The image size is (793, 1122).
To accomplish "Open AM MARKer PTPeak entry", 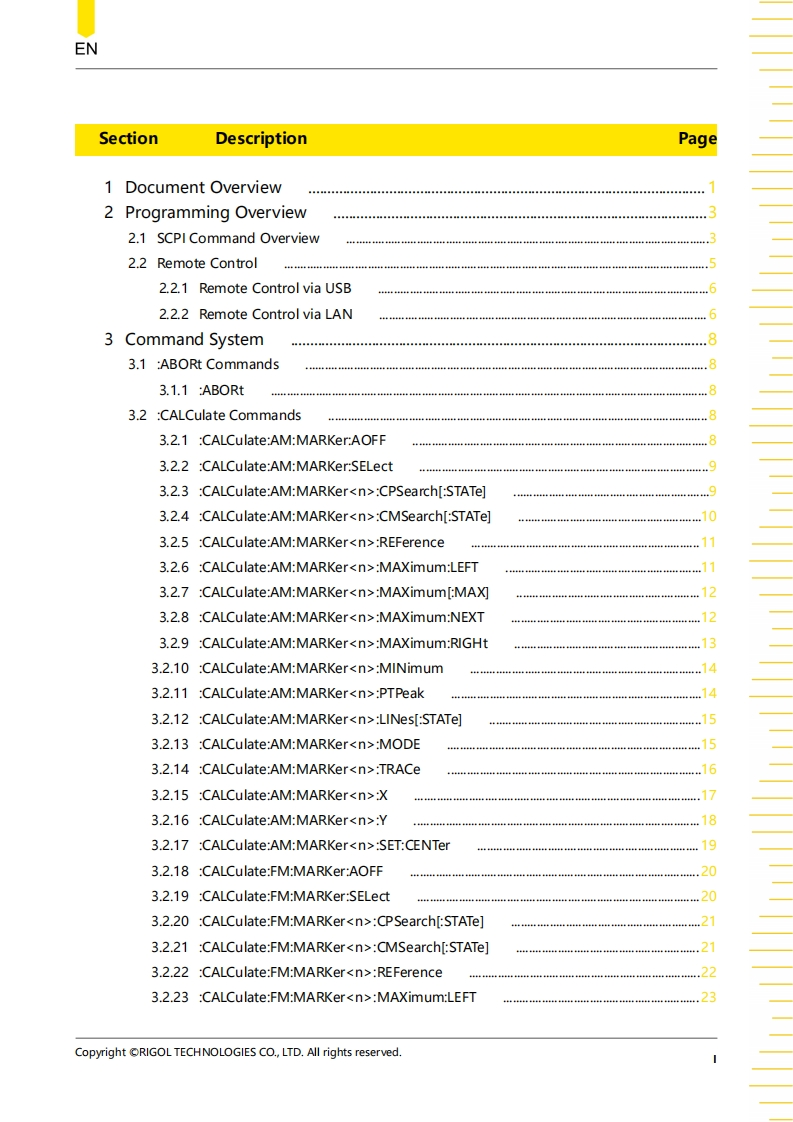I will [x=311, y=693].
